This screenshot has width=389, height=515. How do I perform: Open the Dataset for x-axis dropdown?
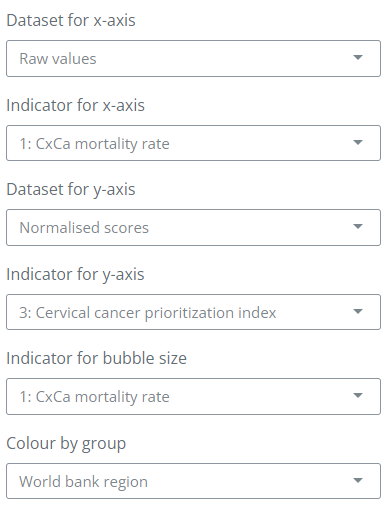point(193,59)
